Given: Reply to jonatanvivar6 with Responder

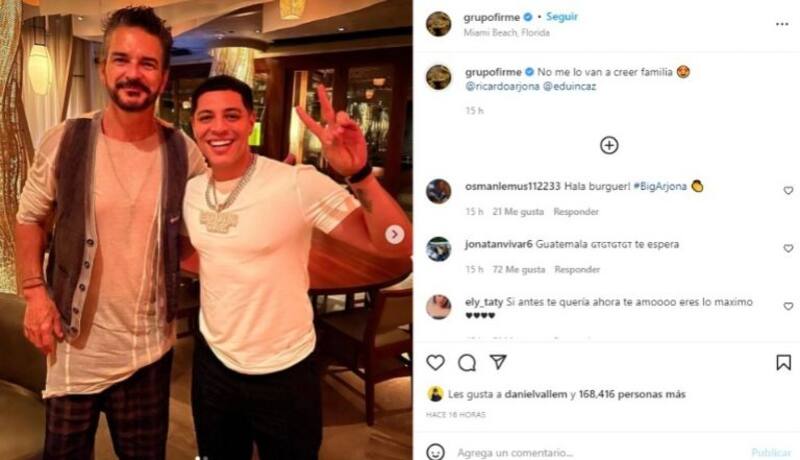Looking at the screenshot, I should click(577, 269).
